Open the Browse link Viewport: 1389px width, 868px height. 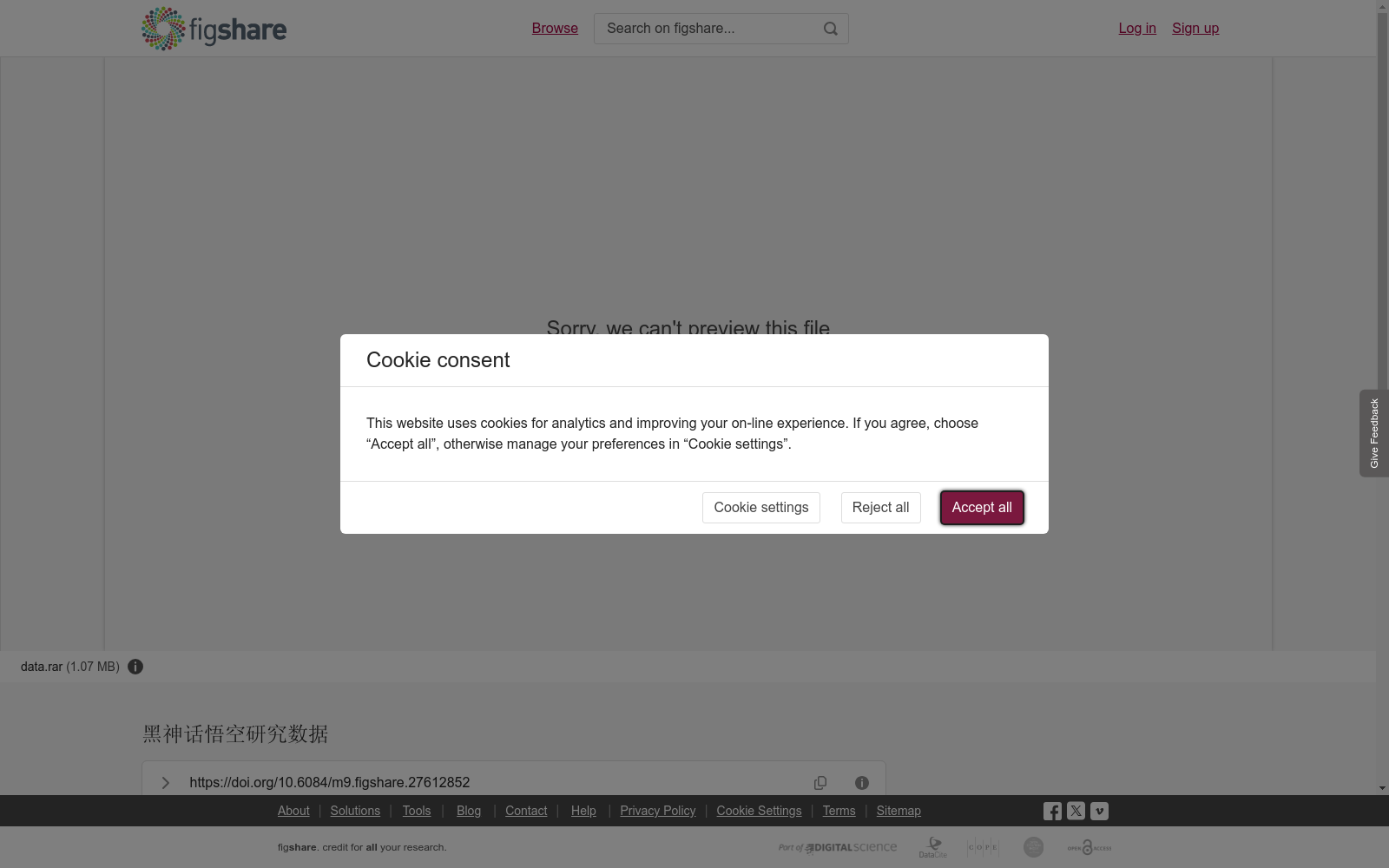pyautogui.click(x=555, y=29)
